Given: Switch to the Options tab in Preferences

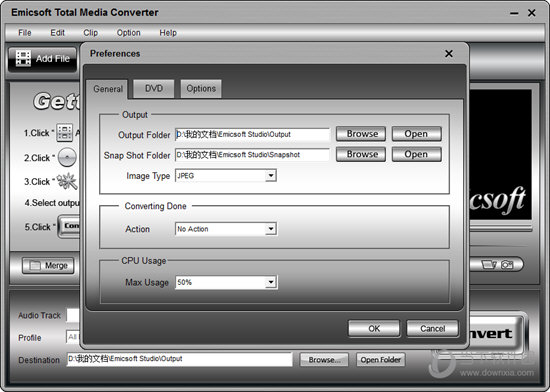Looking at the screenshot, I should [201, 88].
